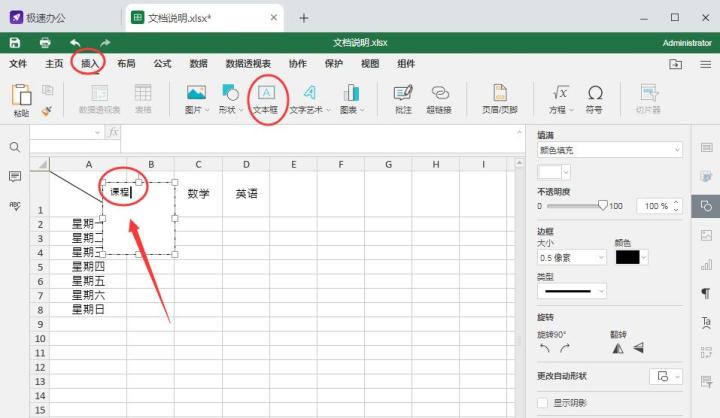Open text art settings in right sidebar

click(x=706, y=322)
